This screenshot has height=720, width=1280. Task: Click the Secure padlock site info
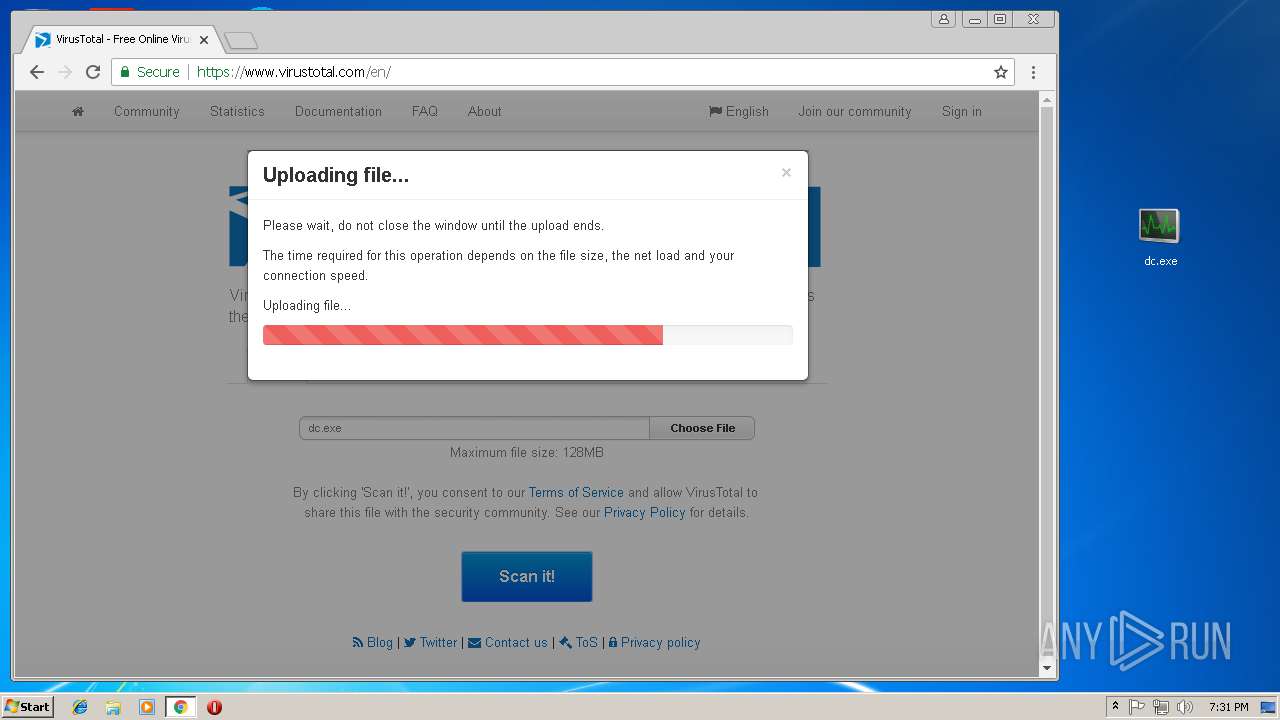150,72
